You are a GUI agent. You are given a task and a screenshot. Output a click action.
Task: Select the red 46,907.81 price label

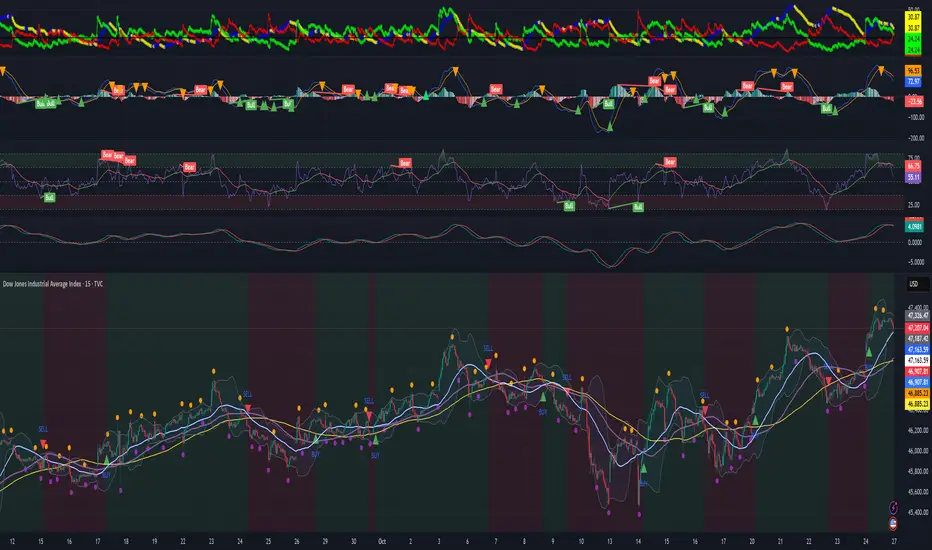(x=917, y=372)
